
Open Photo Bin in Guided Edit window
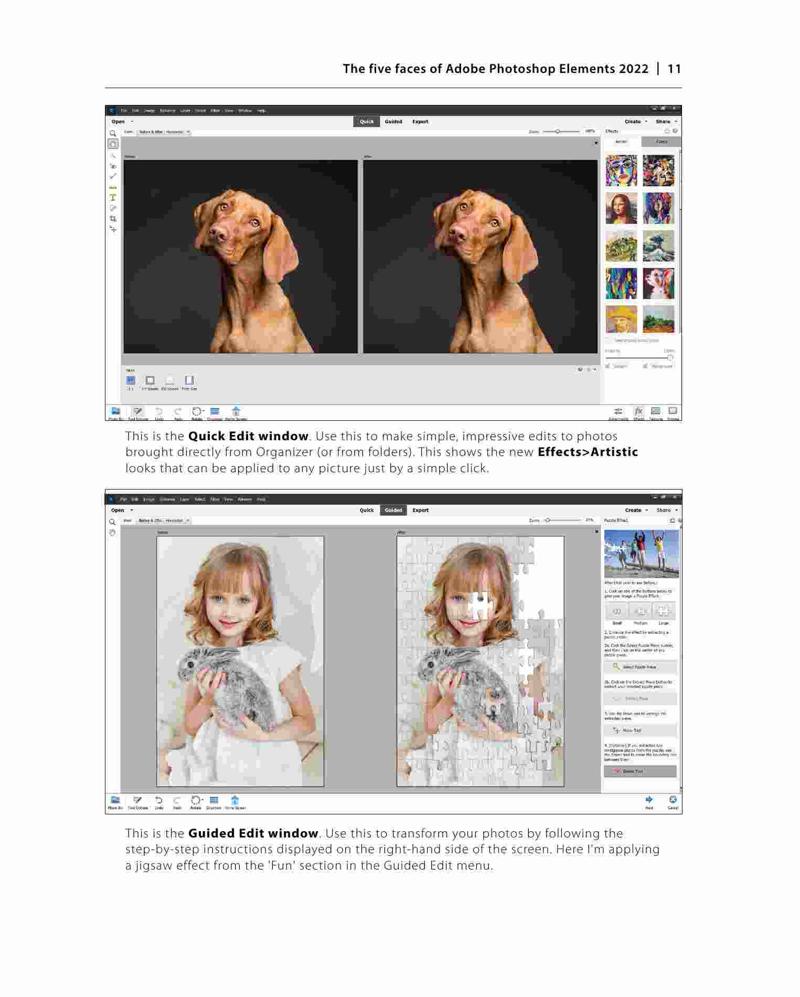click(115, 802)
